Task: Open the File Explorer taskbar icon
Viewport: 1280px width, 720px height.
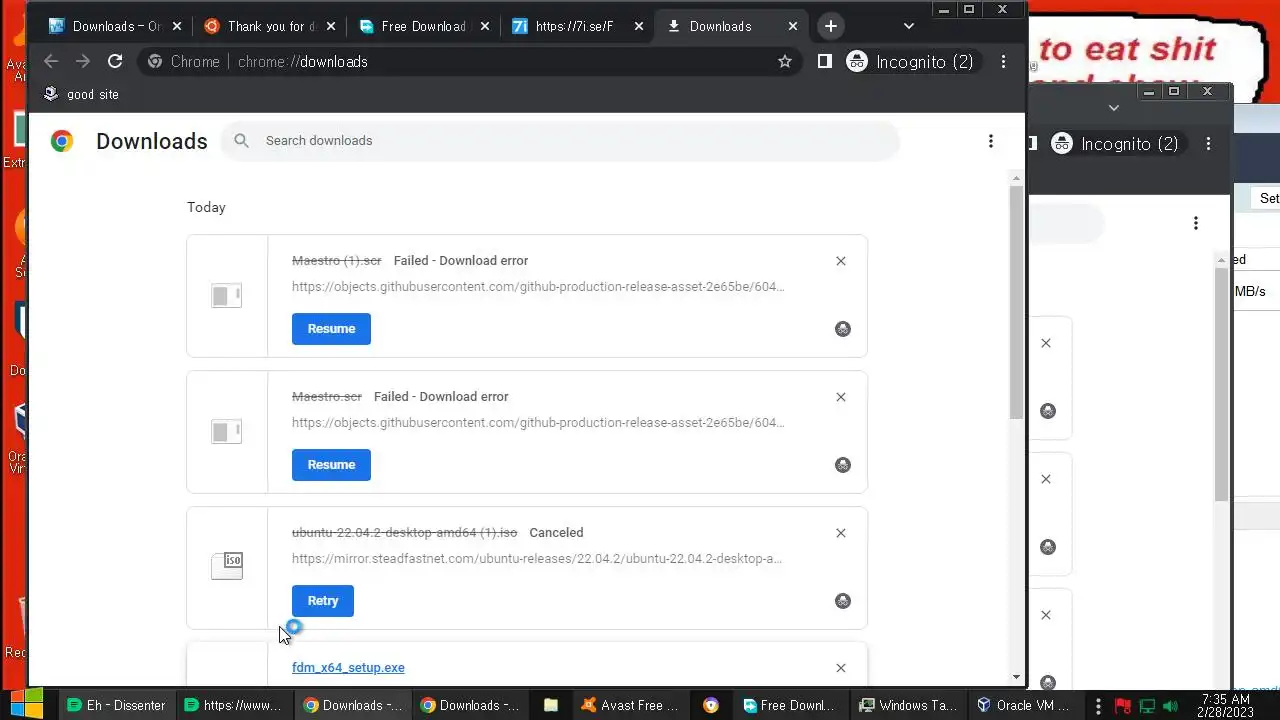Action: (x=550, y=705)
